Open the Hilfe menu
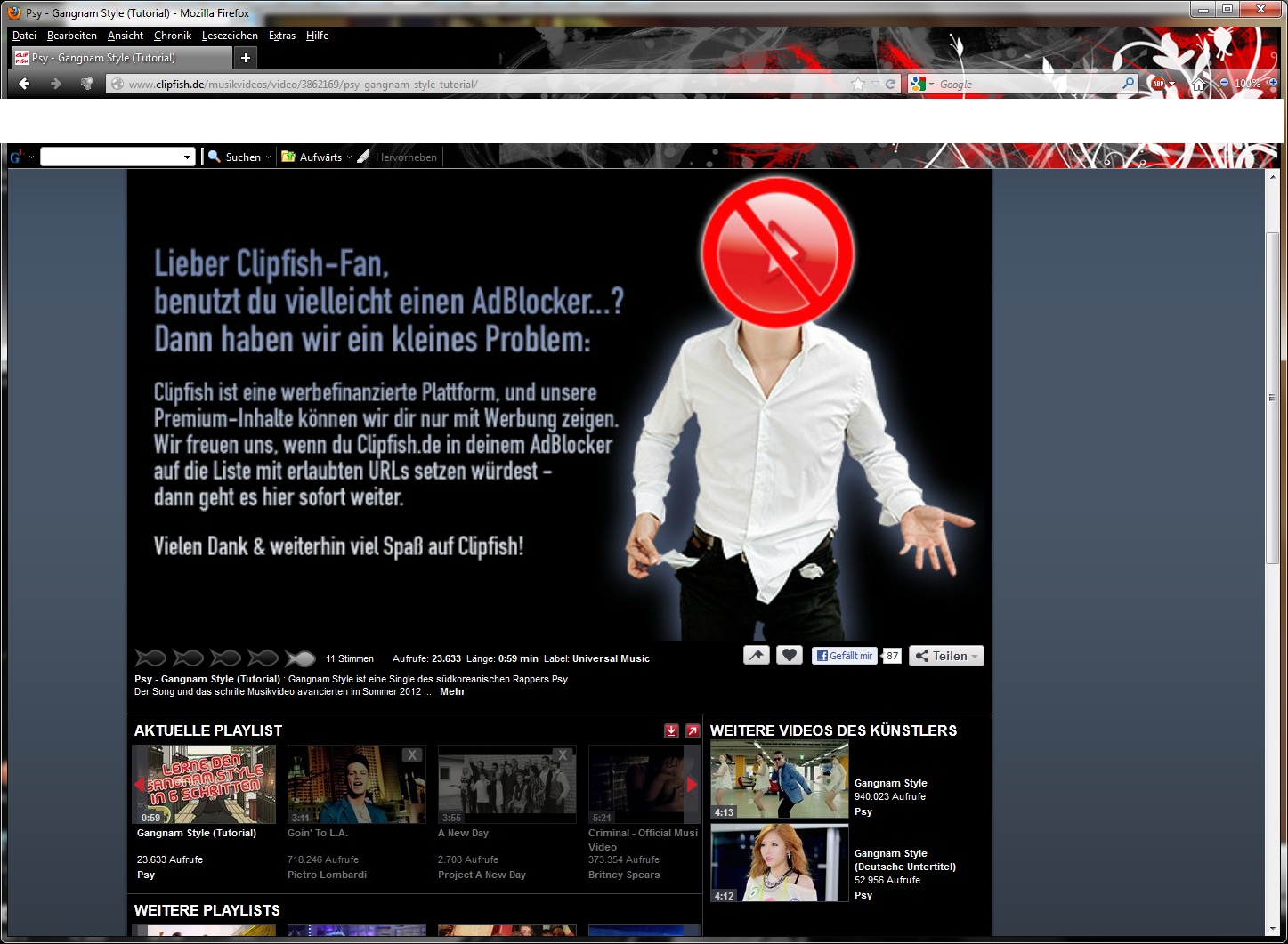 tap(317, 36)
